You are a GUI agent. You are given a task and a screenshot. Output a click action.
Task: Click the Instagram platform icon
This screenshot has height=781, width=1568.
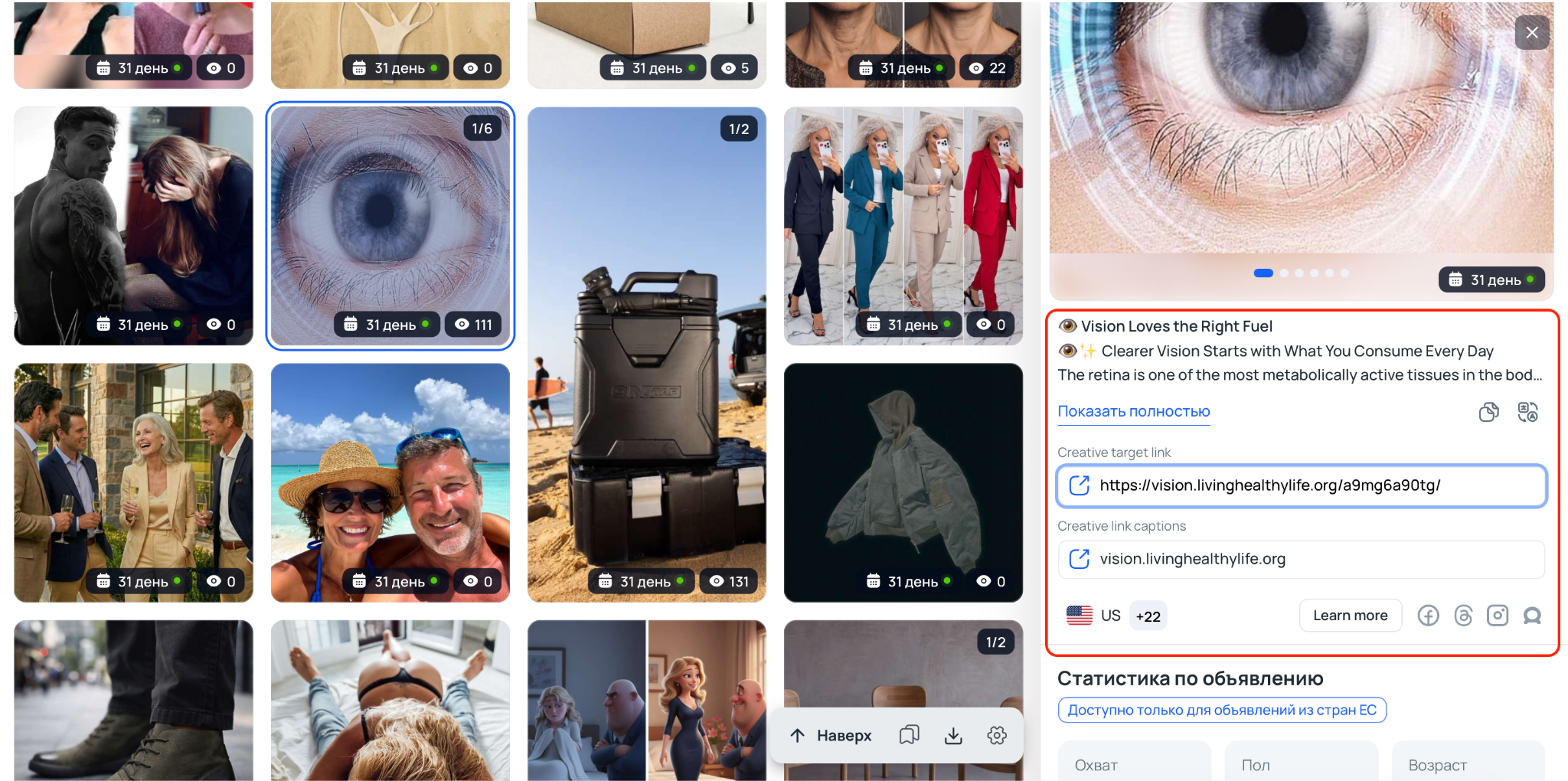[1498, 616]
